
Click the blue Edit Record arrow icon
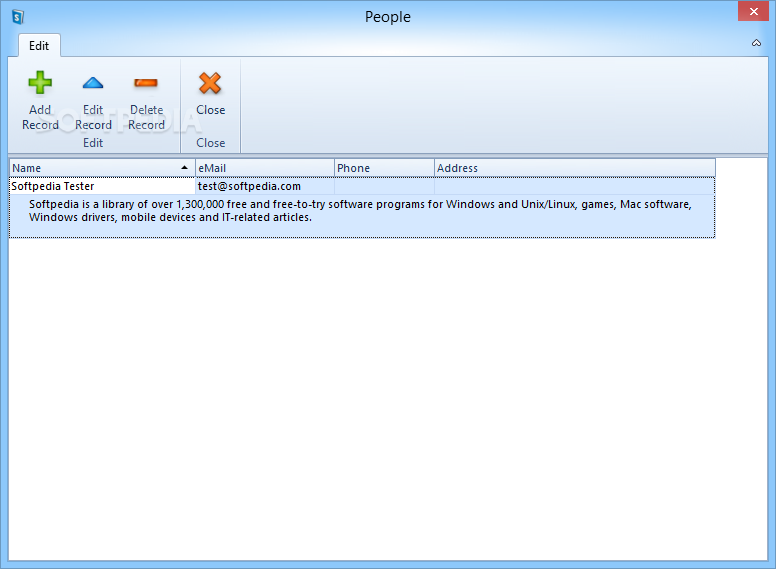tap(93, 83)
